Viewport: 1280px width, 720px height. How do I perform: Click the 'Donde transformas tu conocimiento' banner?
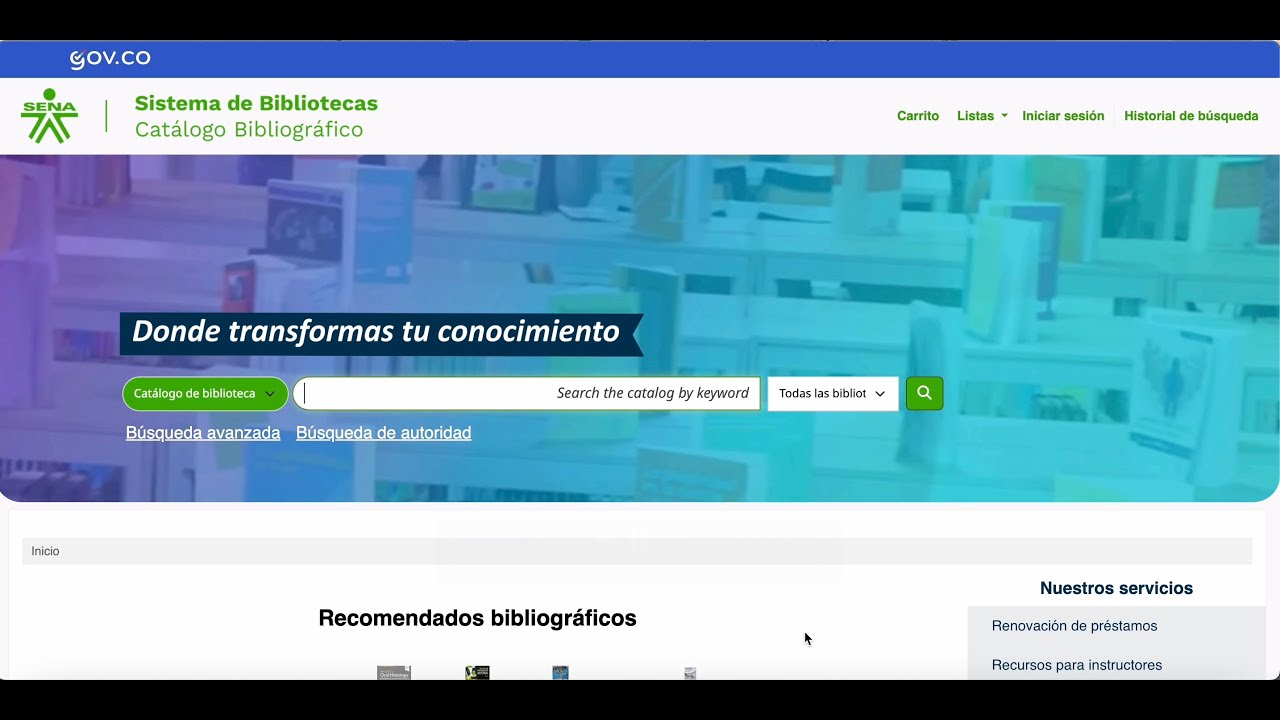click(380, 333)
